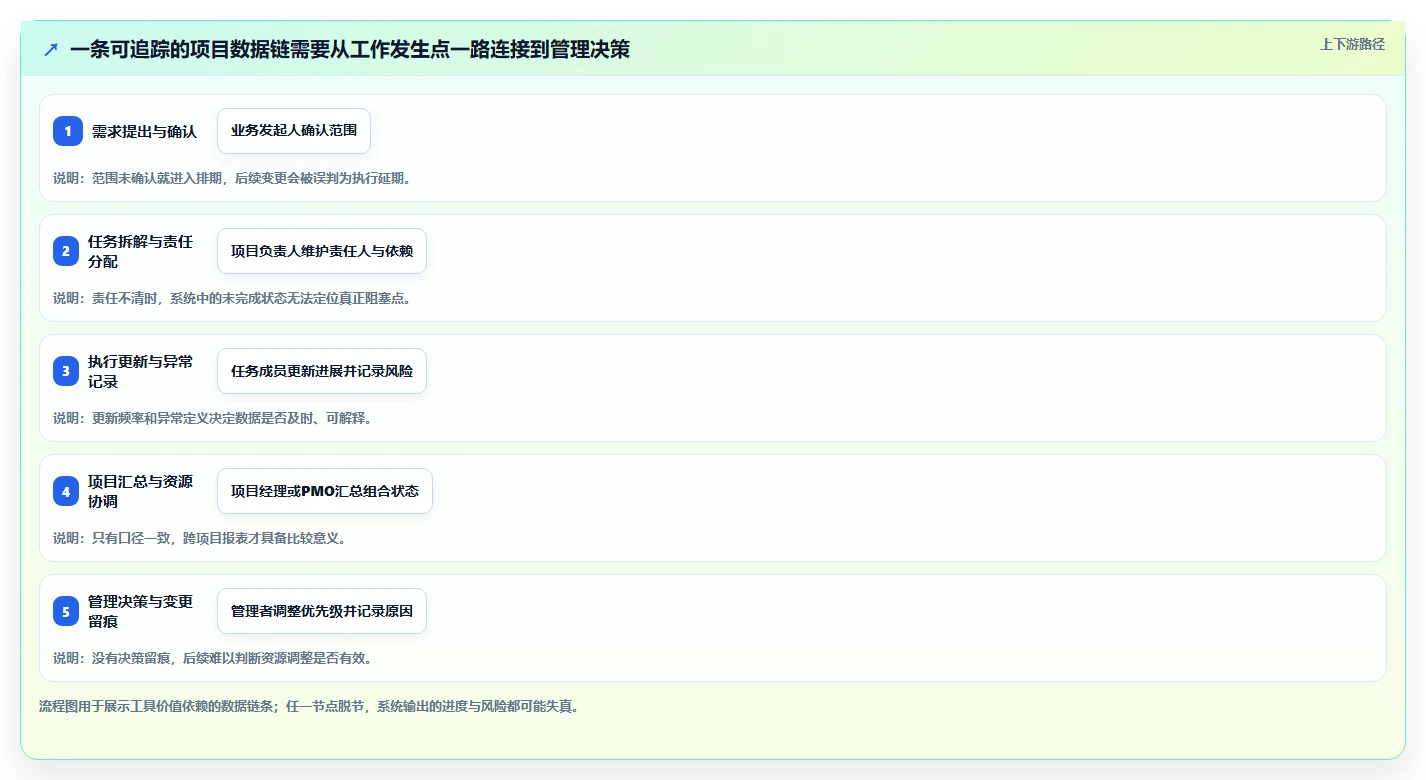Click the step 5 number badge
Image resolution: width=1426 pixels, height=780 pixels.
67,611
